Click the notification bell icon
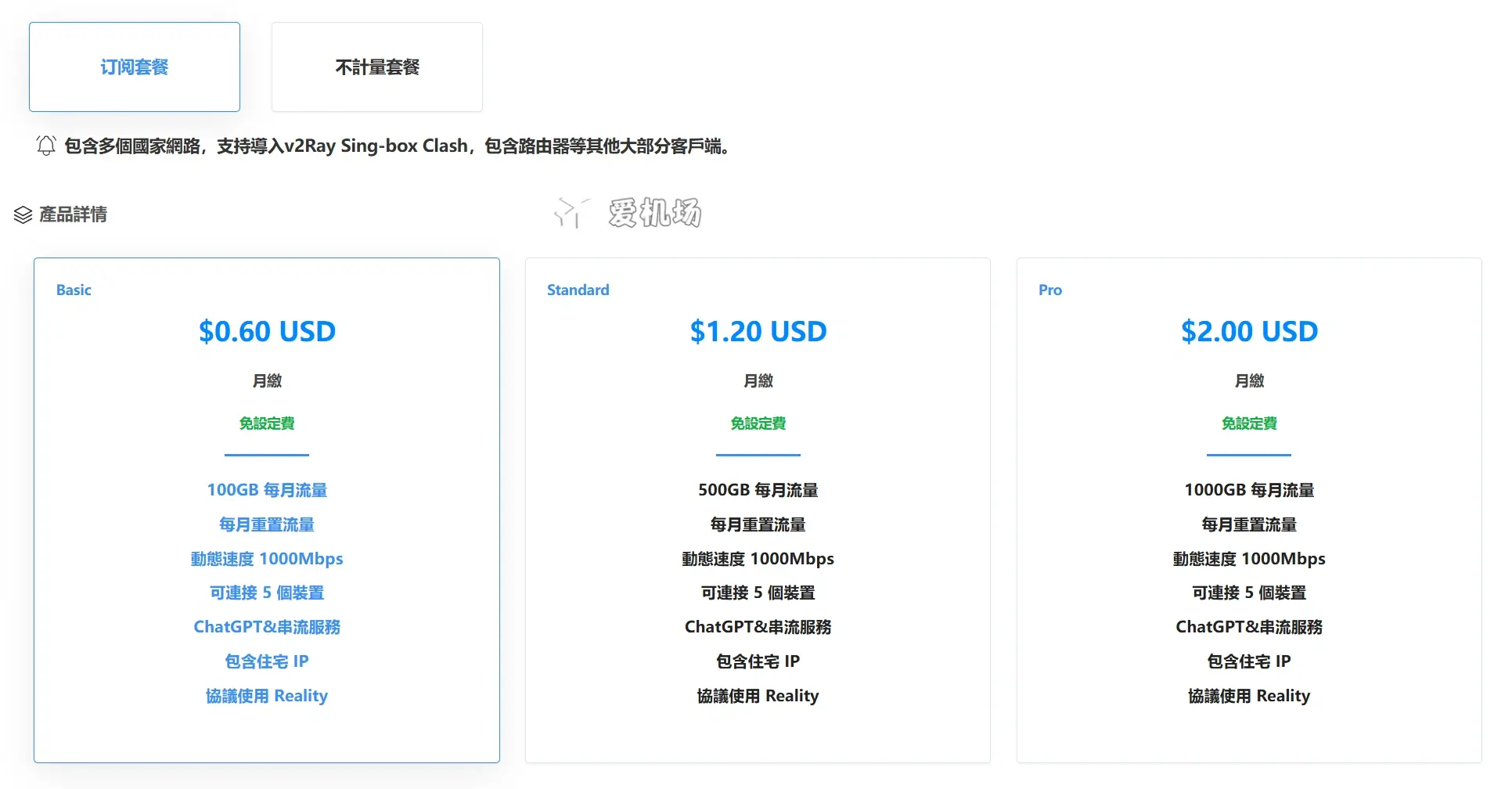Image resolution: width=1512 pixels, height=789 pixels. 46,146
